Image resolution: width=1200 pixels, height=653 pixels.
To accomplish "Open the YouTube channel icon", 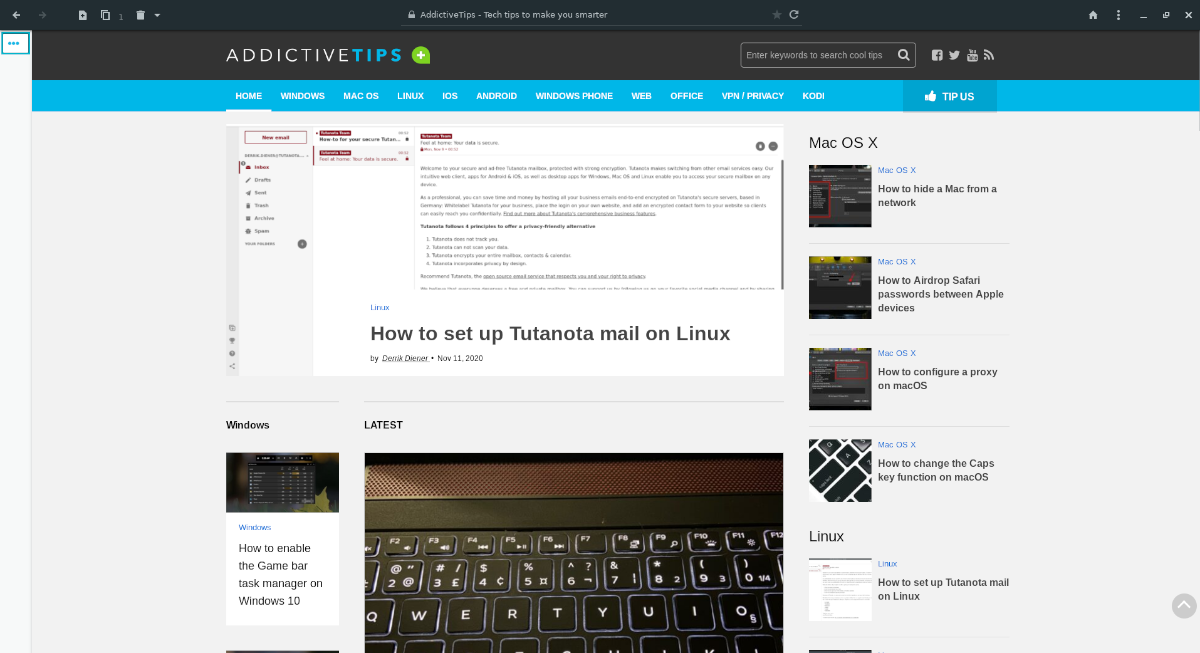I will (972, 55).
